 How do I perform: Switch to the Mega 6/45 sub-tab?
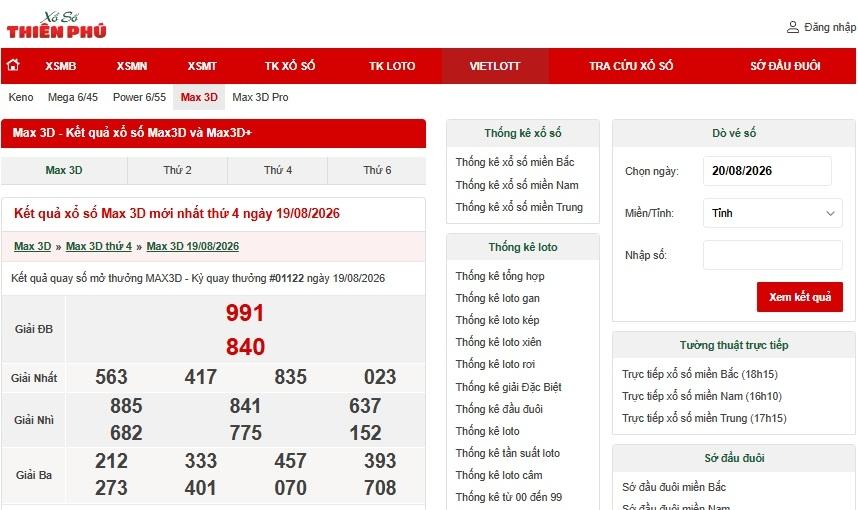pyautogui.click(x=73, y=97)
